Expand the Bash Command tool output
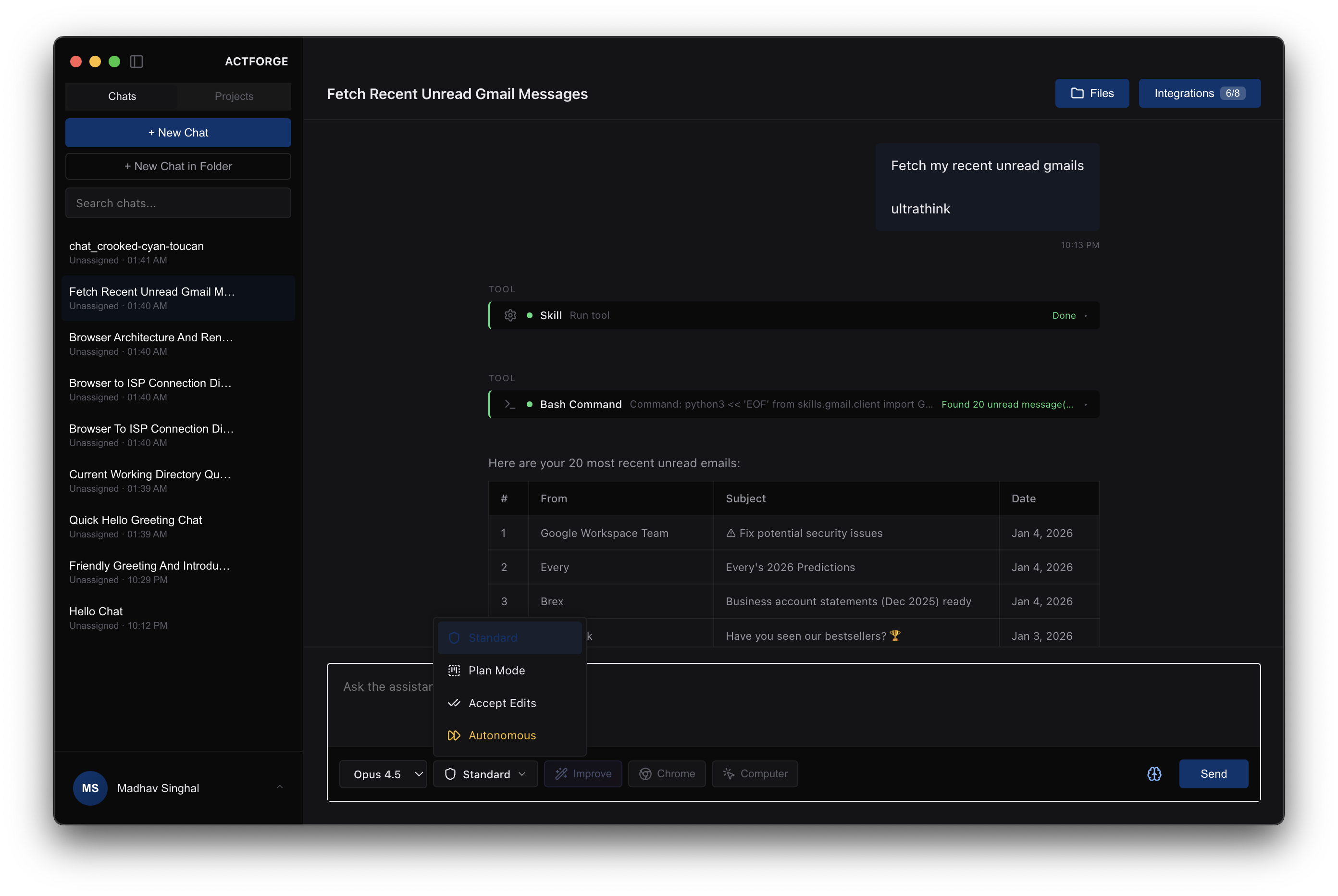The height and width of the screenshot is (896, 1338). 1086,404
